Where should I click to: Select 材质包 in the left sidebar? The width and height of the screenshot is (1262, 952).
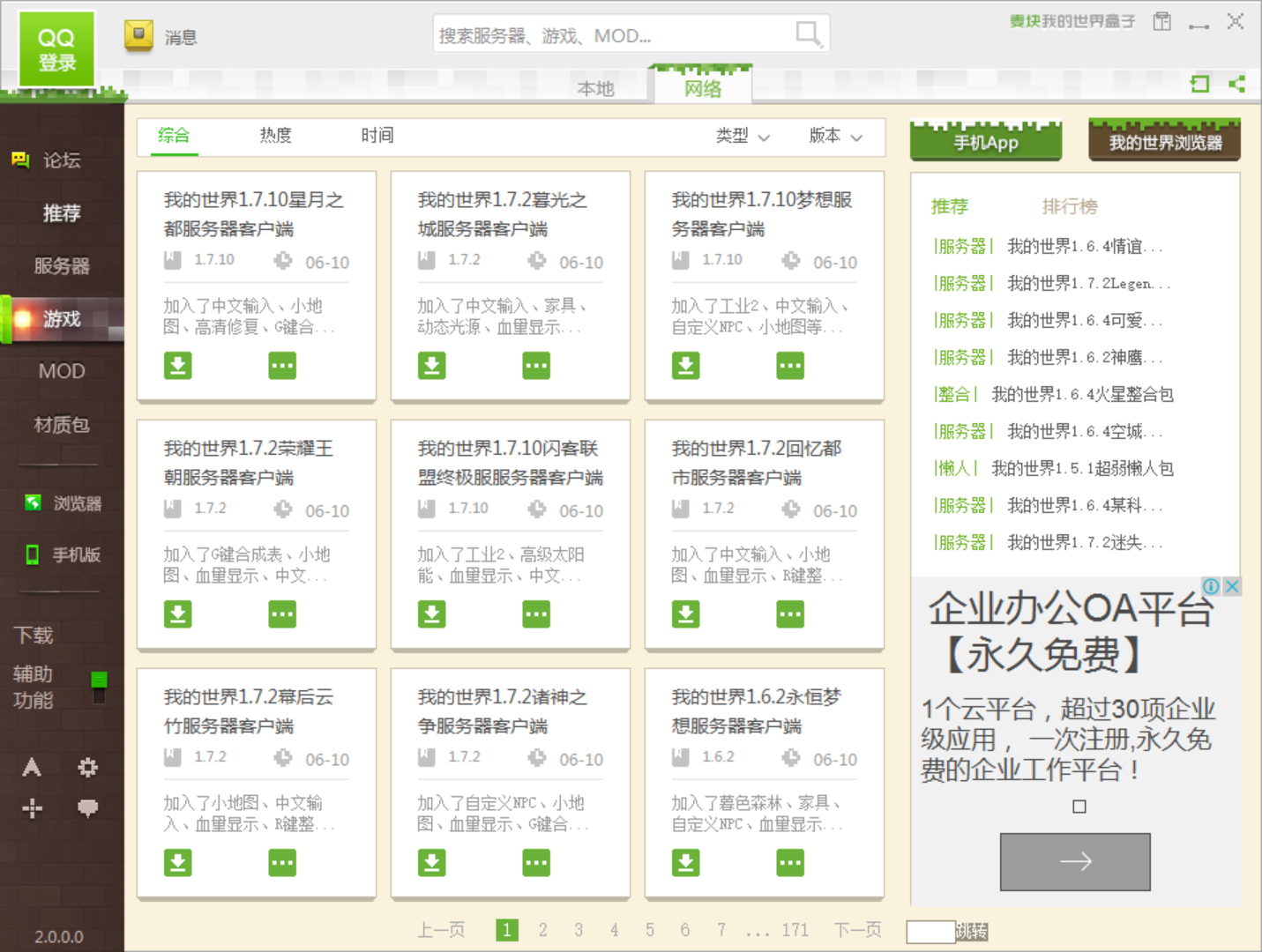coord(62,424)
